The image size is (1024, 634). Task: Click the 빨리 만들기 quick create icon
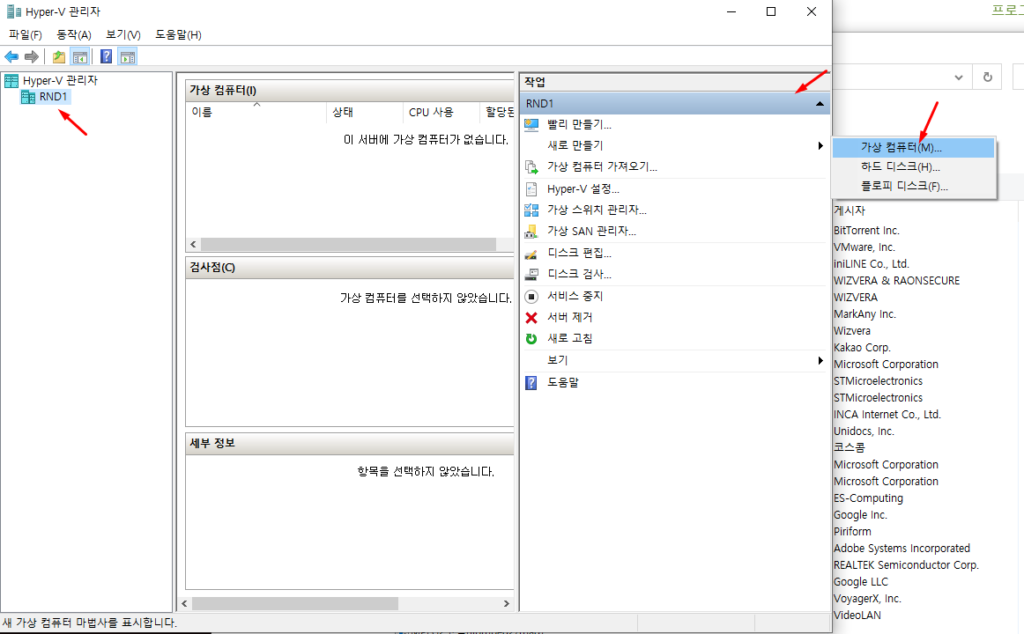coord(531,124)
